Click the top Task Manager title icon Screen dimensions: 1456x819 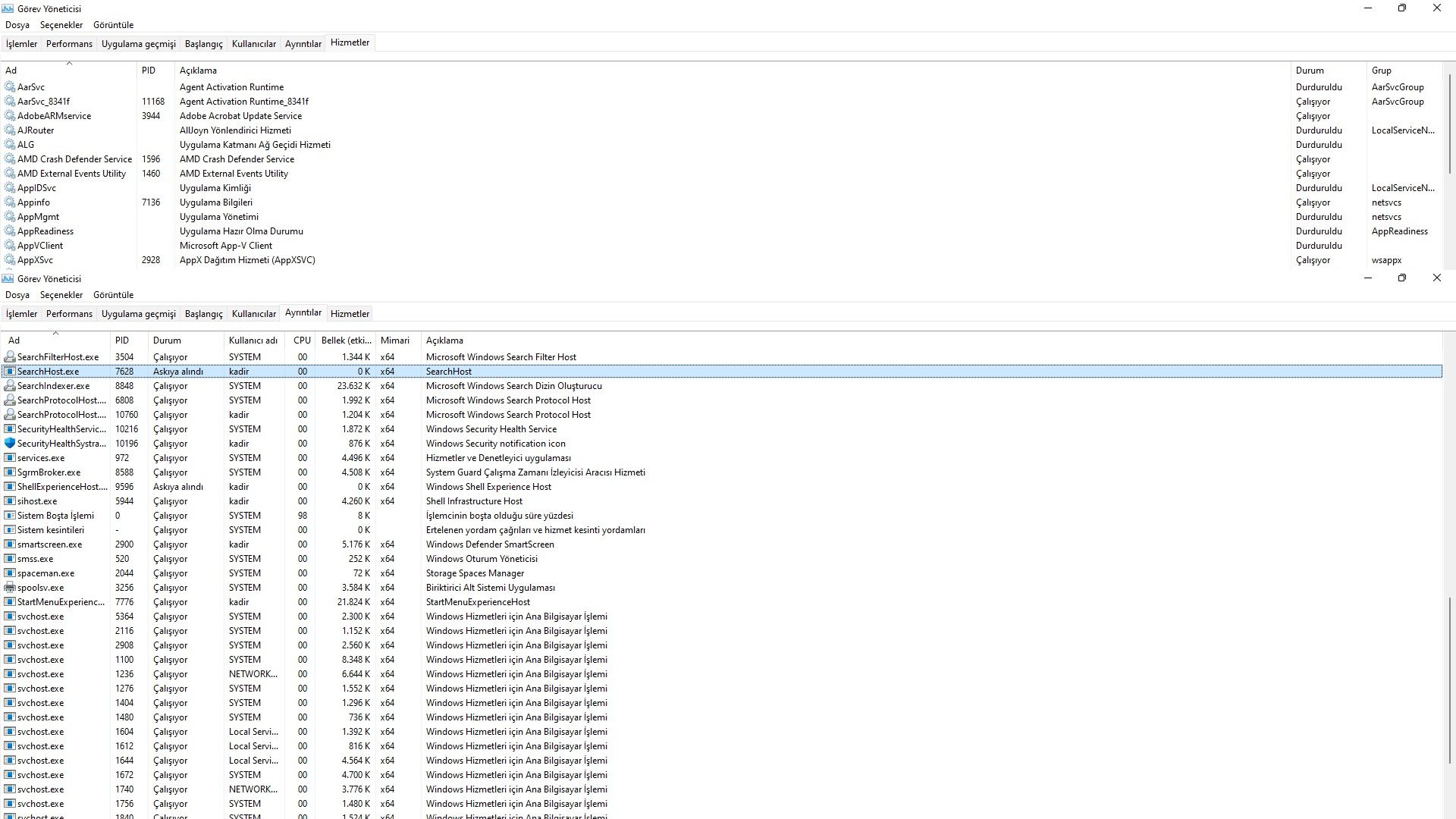(8, 8)
